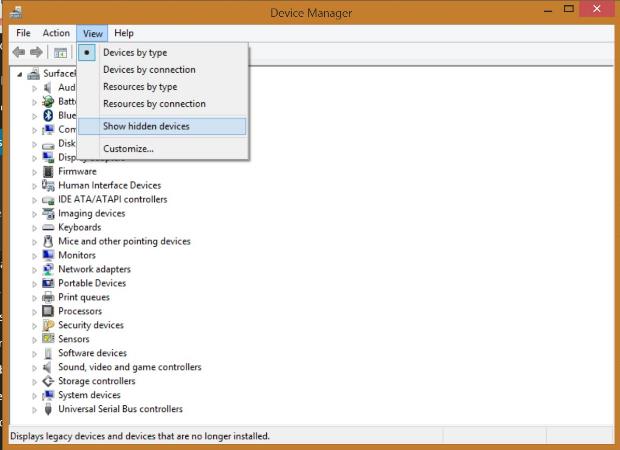620x450 pixels.
Task: Click the Processors chip icon
Action: [48, 311]
